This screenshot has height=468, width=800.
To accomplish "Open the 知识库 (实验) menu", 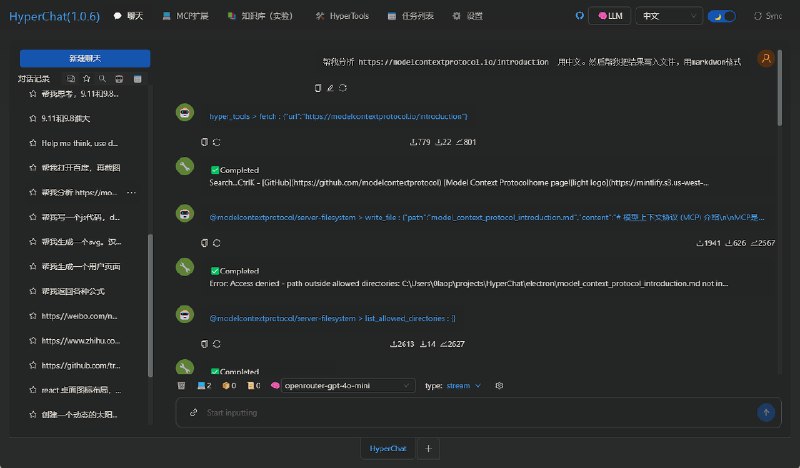I will pyautogui.click(x=260, y=16).
